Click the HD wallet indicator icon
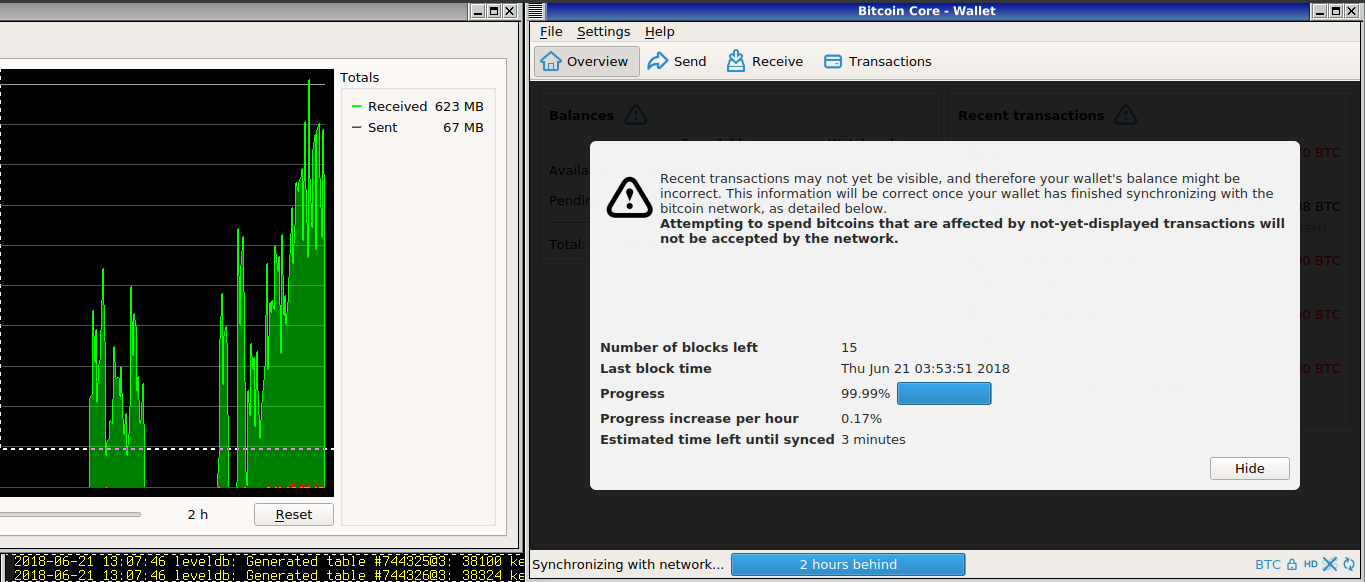The height and width of the screenshot is (582, 1365). click(1310, 565)
